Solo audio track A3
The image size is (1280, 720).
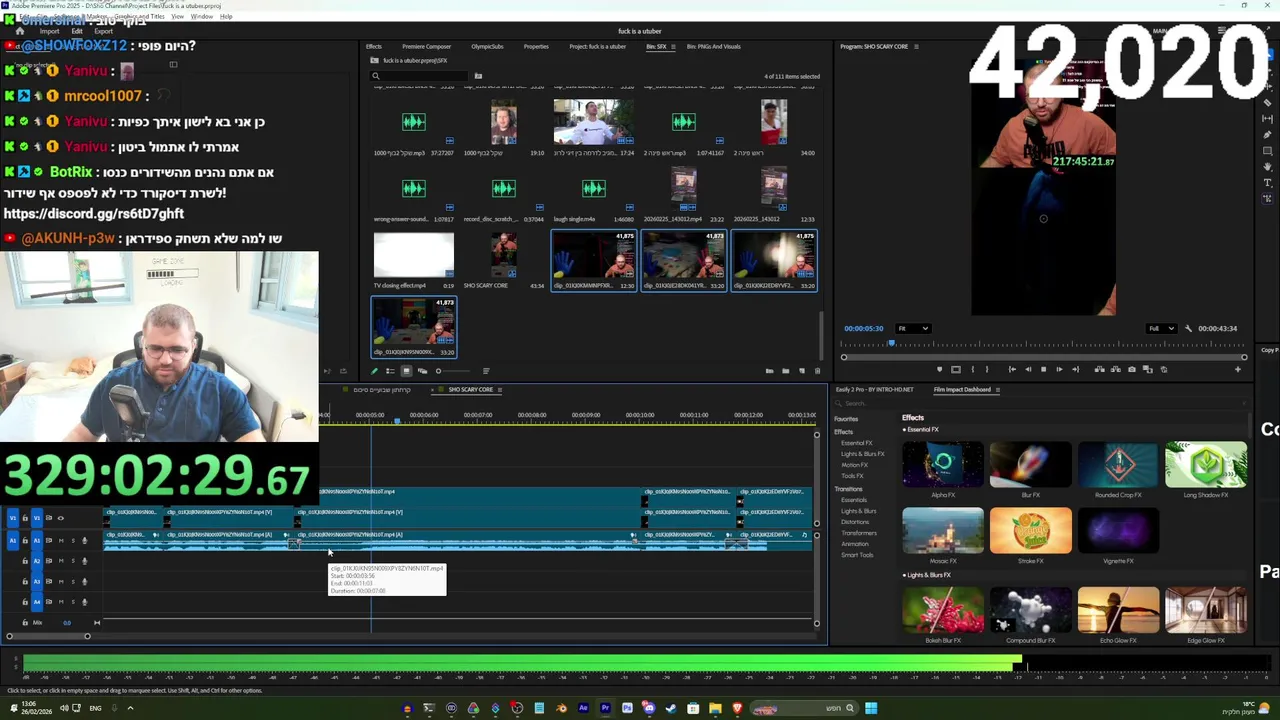(x=73, y=582)
